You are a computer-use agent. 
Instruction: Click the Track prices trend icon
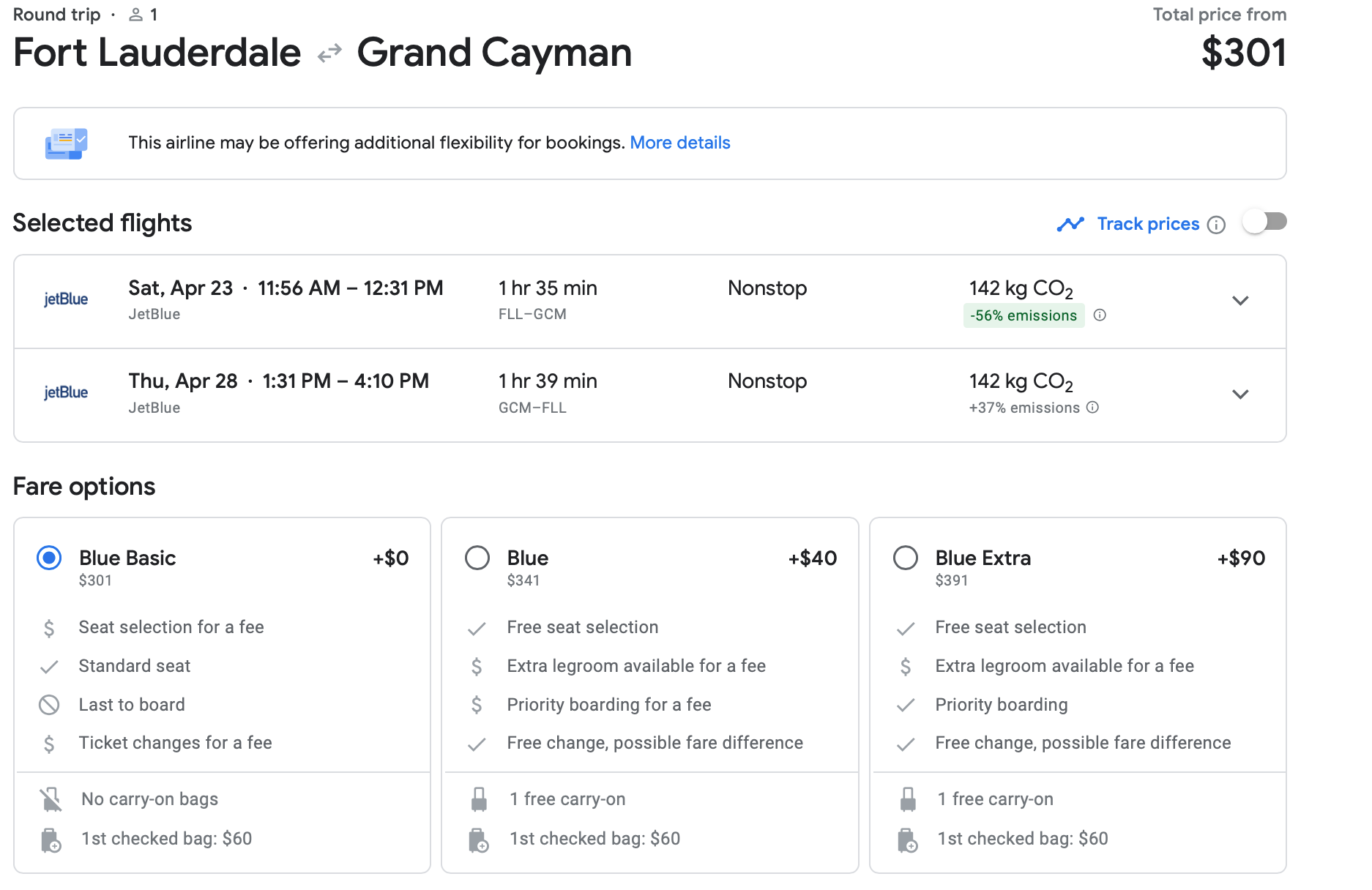[1070, 224]
